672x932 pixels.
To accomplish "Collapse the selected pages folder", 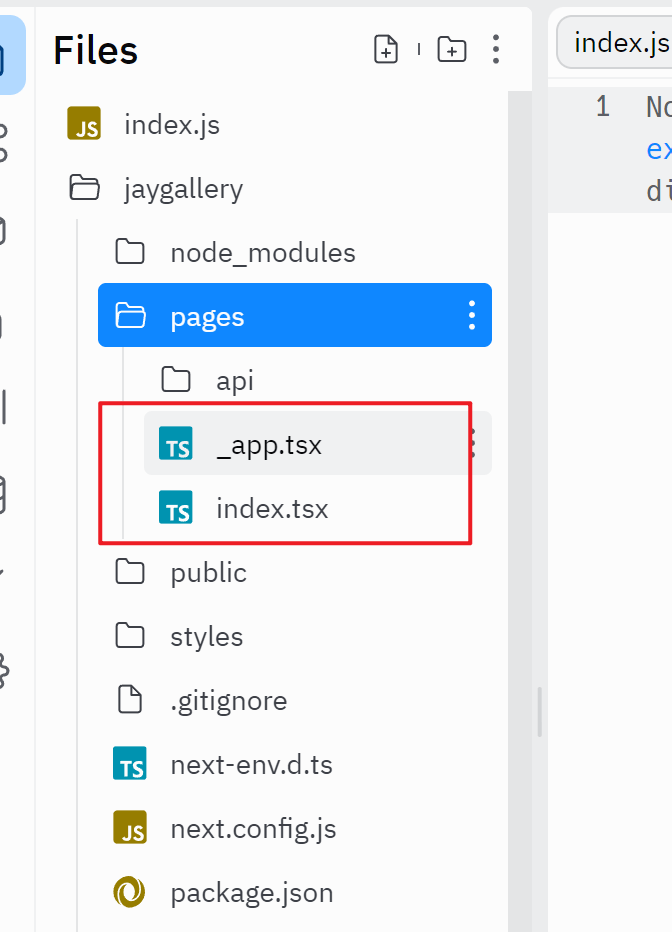I will (x=295, y=316).
